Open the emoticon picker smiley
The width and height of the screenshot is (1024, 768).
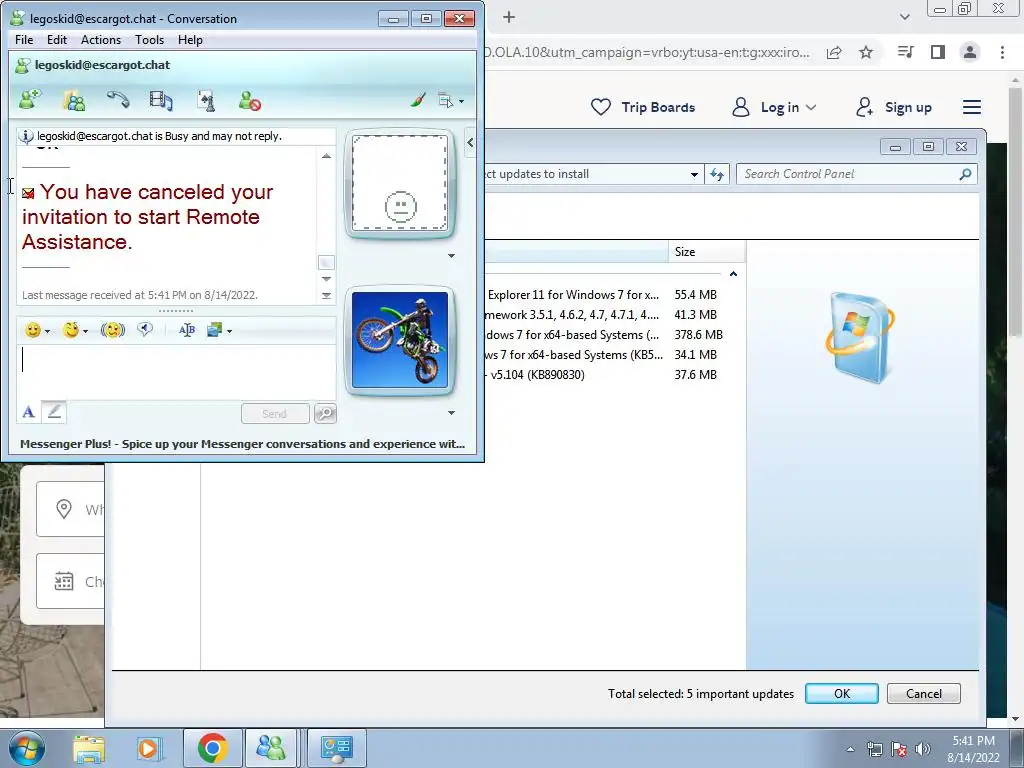pyautogui.click(x=33, y=330)
